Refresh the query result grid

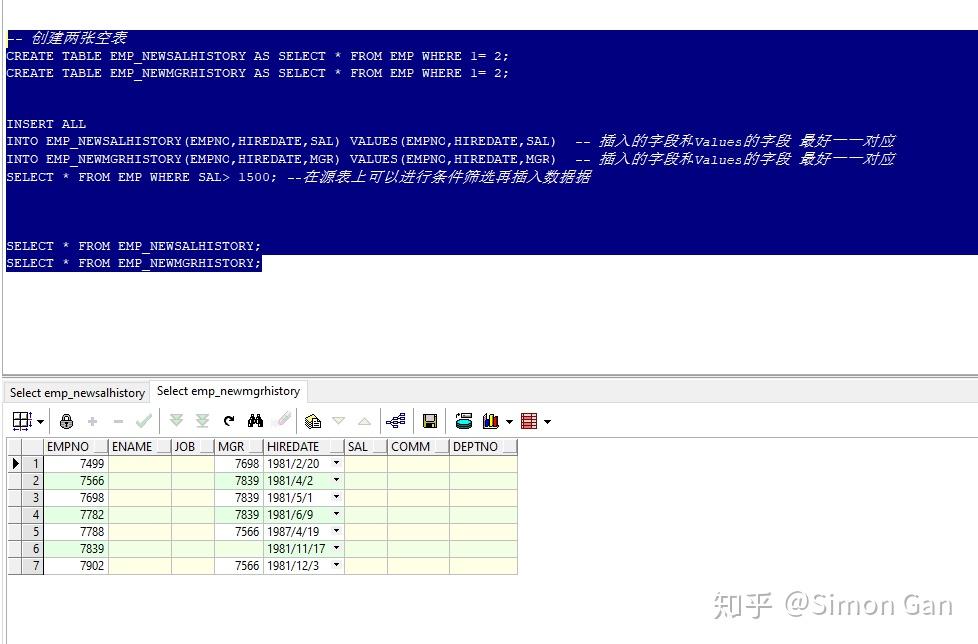pyautogui.click(x=228, y=420)
